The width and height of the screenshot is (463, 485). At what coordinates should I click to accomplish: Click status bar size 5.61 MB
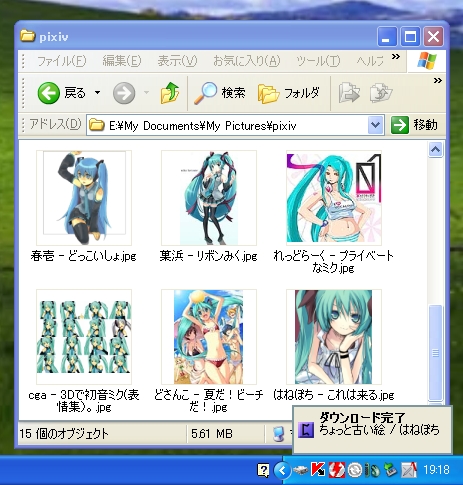point(212,434)
